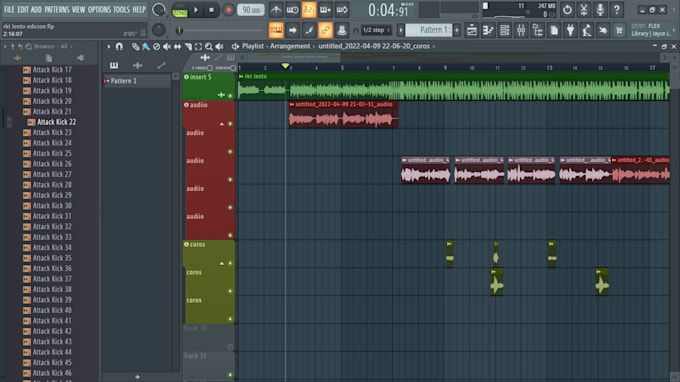Select Pattern 1 in the picker list
Screen dimensions: 680x382
click(137, 81)
